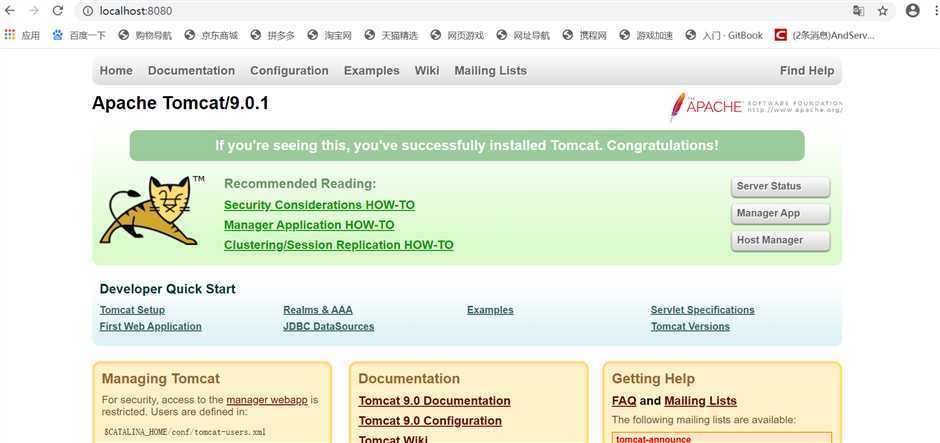Open the Chrome three-dot menu
This screenshot has height=443, width=940.
click(936, 10)
